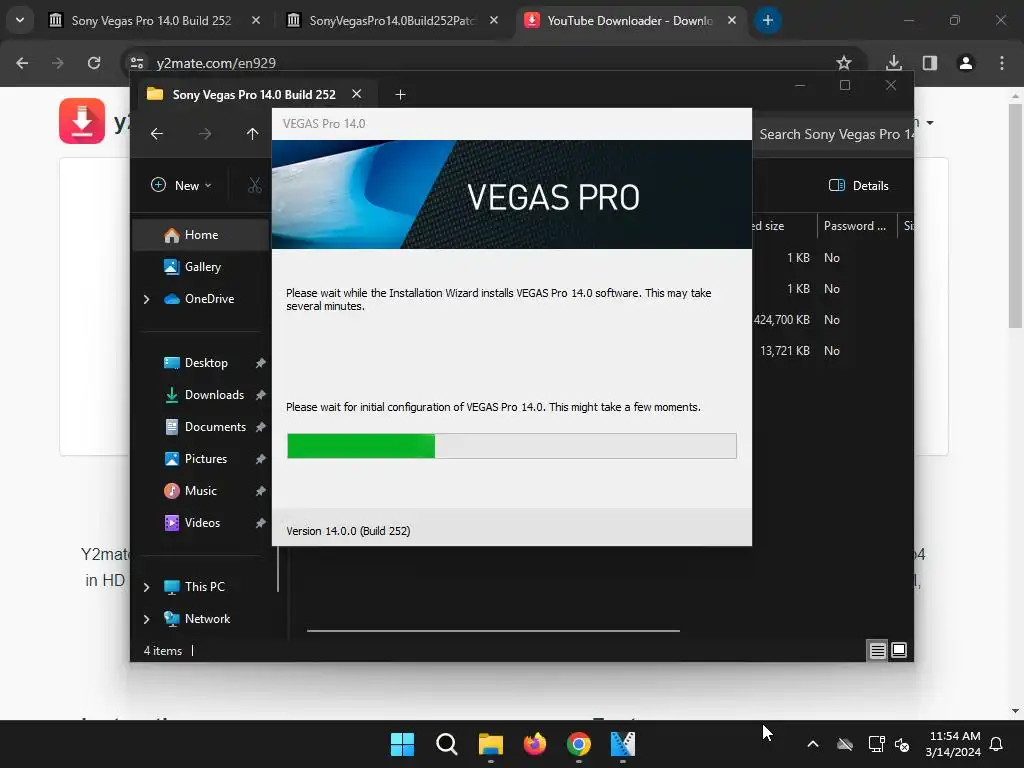Open Chrome side panel icon
The height and width of the screenshot is (768, 1024).
pos(929,63)
